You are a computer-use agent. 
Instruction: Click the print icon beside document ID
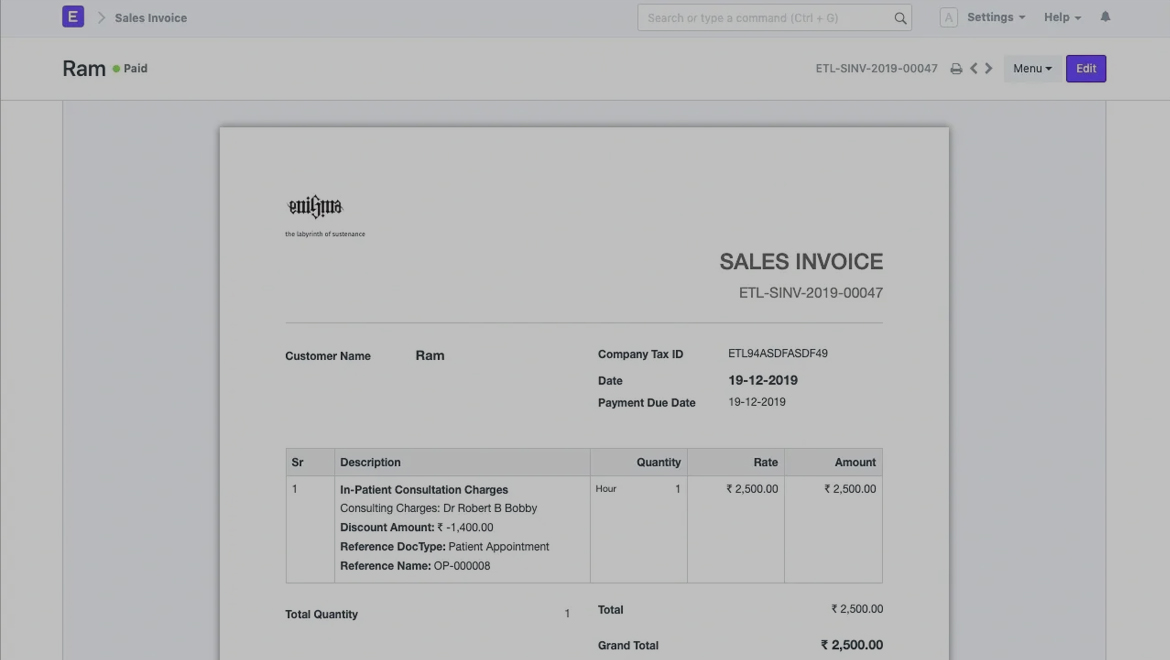pyautogui.click(x=956, y=69)
